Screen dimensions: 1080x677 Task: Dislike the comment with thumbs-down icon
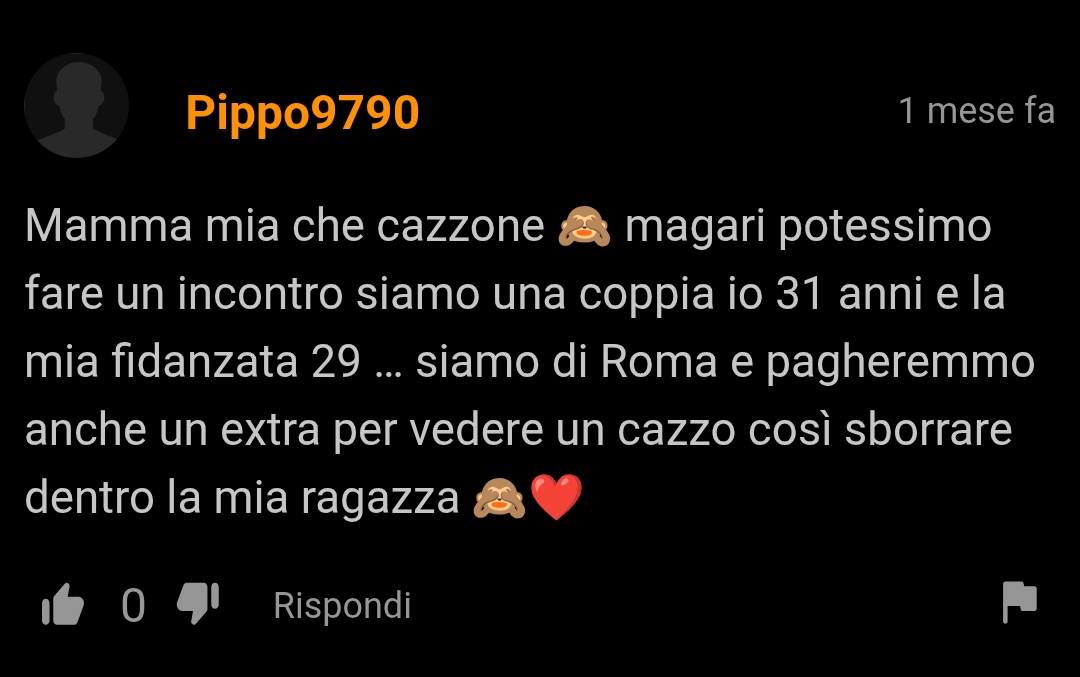point(198,603)
